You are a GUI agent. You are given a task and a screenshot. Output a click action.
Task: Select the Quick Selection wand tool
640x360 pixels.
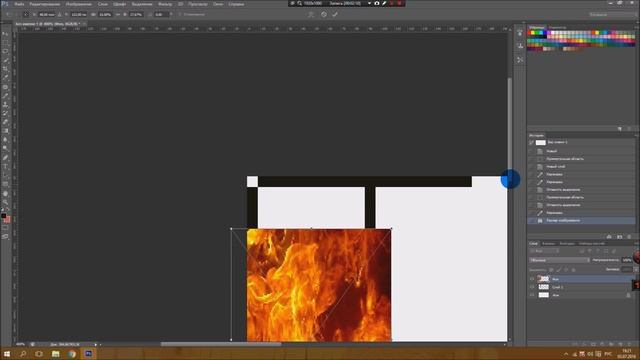tap(5, 60)
